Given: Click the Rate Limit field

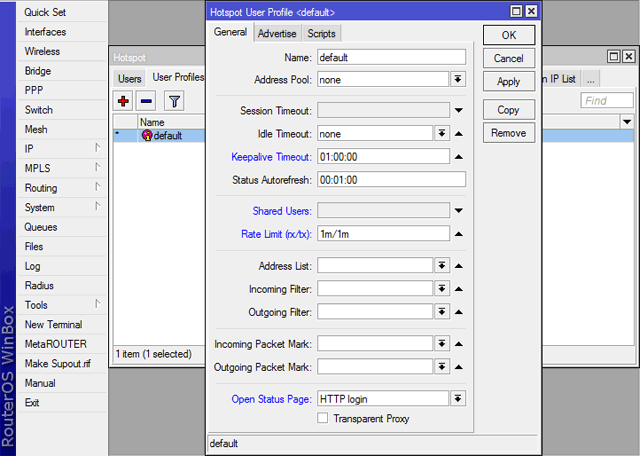Looking at the screenshot, I should point(383,234).
